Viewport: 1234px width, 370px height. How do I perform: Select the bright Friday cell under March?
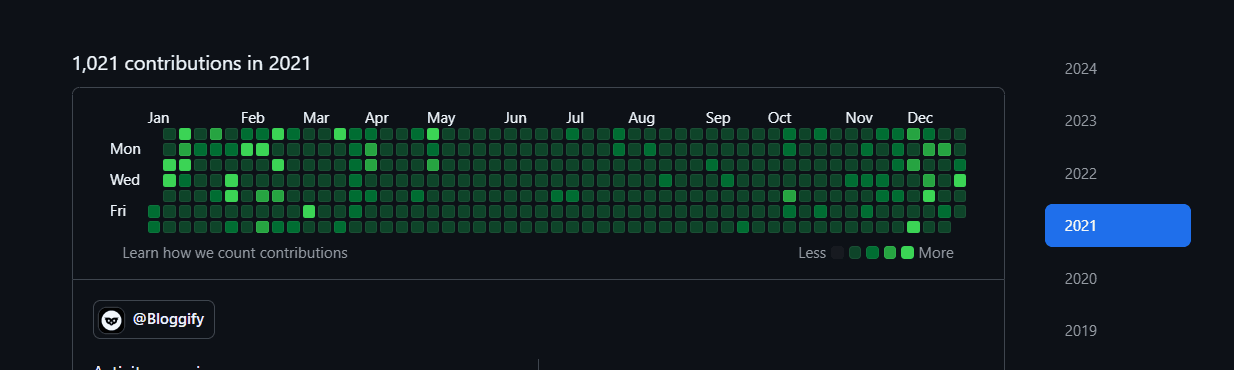pyautogui.click(x=309, y=211)
